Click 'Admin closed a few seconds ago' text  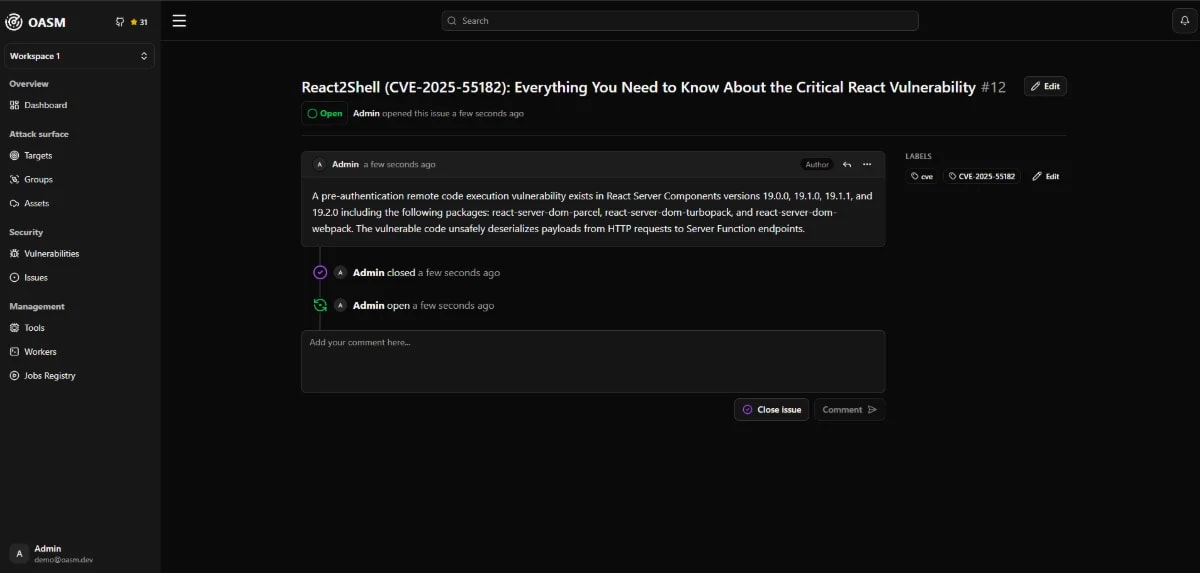pos(426,272)
